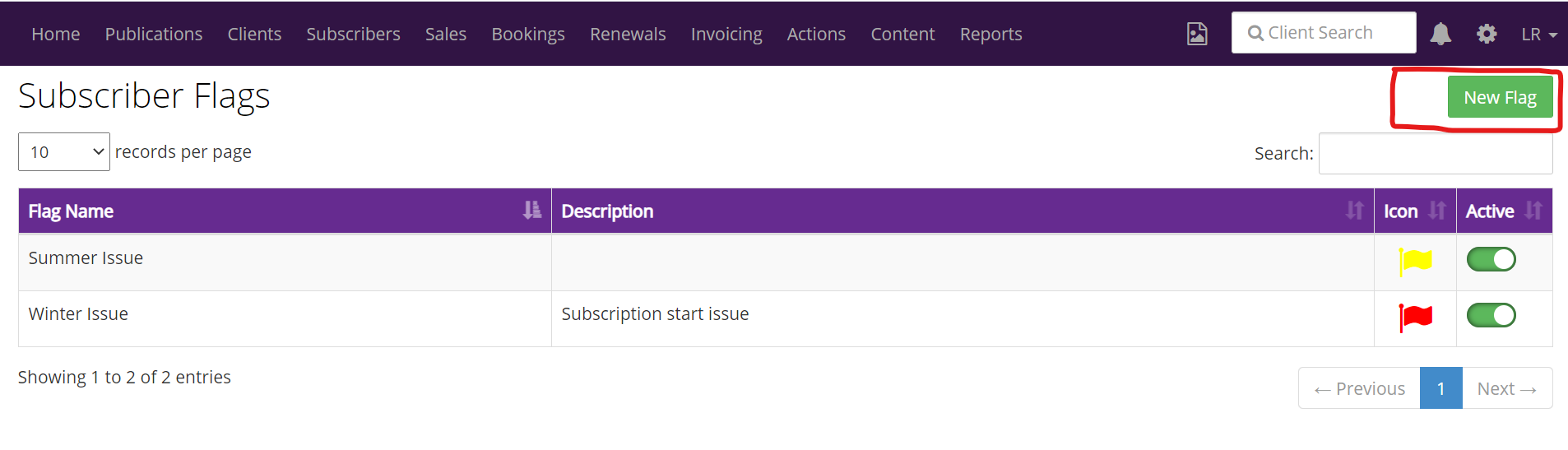1568x450 pixels.
Task: Go to the Next page
Action: click(1506, 388)
